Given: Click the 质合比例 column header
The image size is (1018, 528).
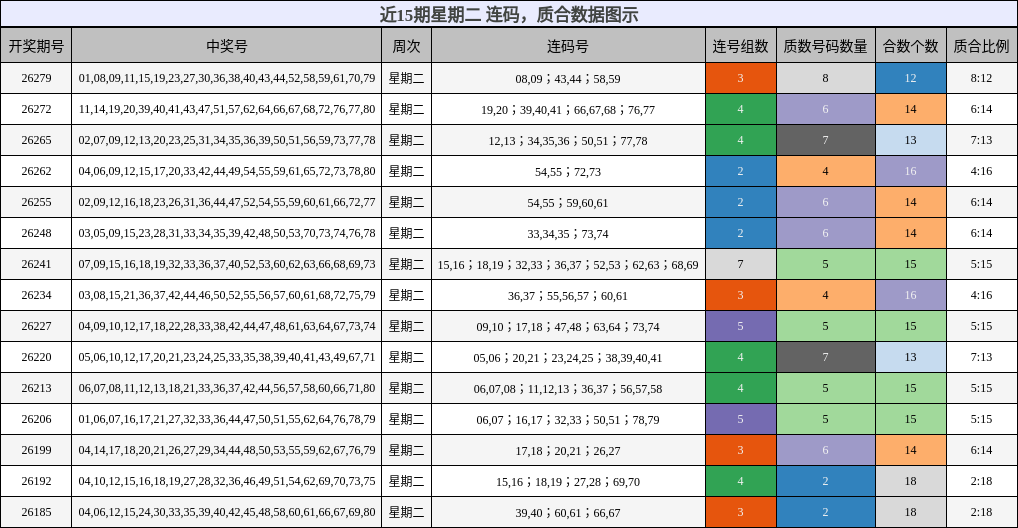Looking at the screenshot, I should pyautogui.click(x=982, y=45).
